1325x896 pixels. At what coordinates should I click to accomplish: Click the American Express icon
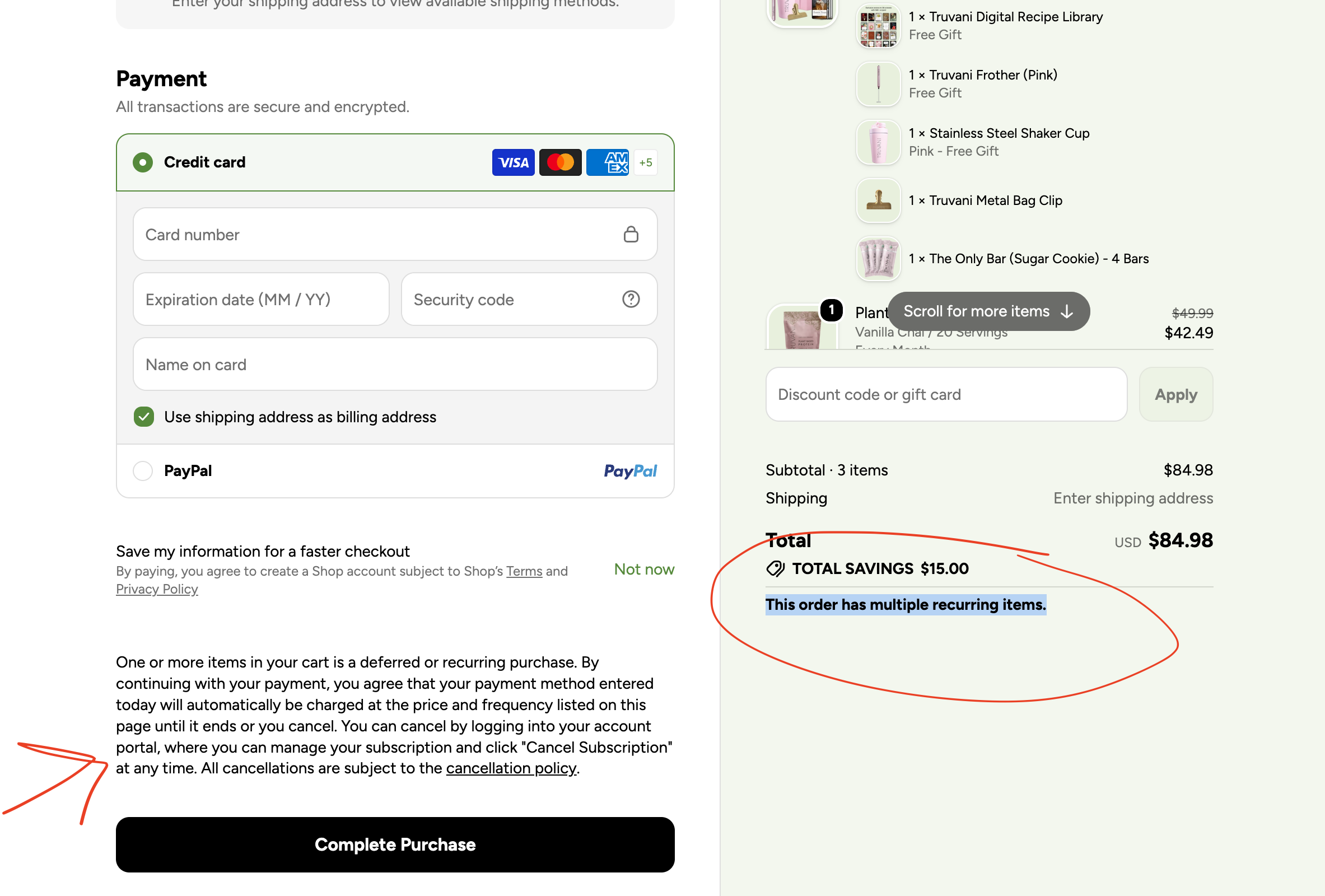pos(608,162)
